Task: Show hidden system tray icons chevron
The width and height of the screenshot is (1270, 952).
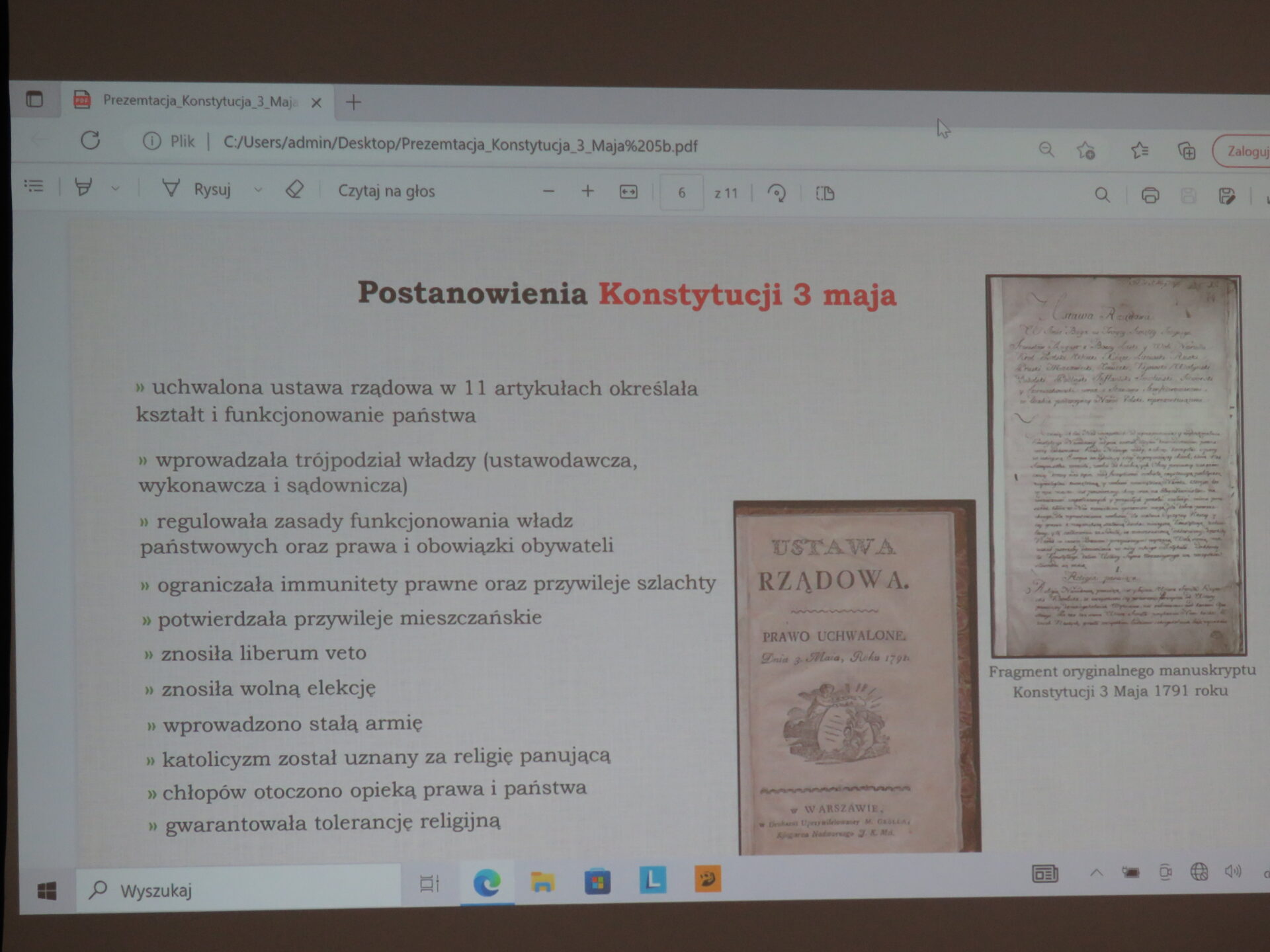Action: (x=1096, y=873)
